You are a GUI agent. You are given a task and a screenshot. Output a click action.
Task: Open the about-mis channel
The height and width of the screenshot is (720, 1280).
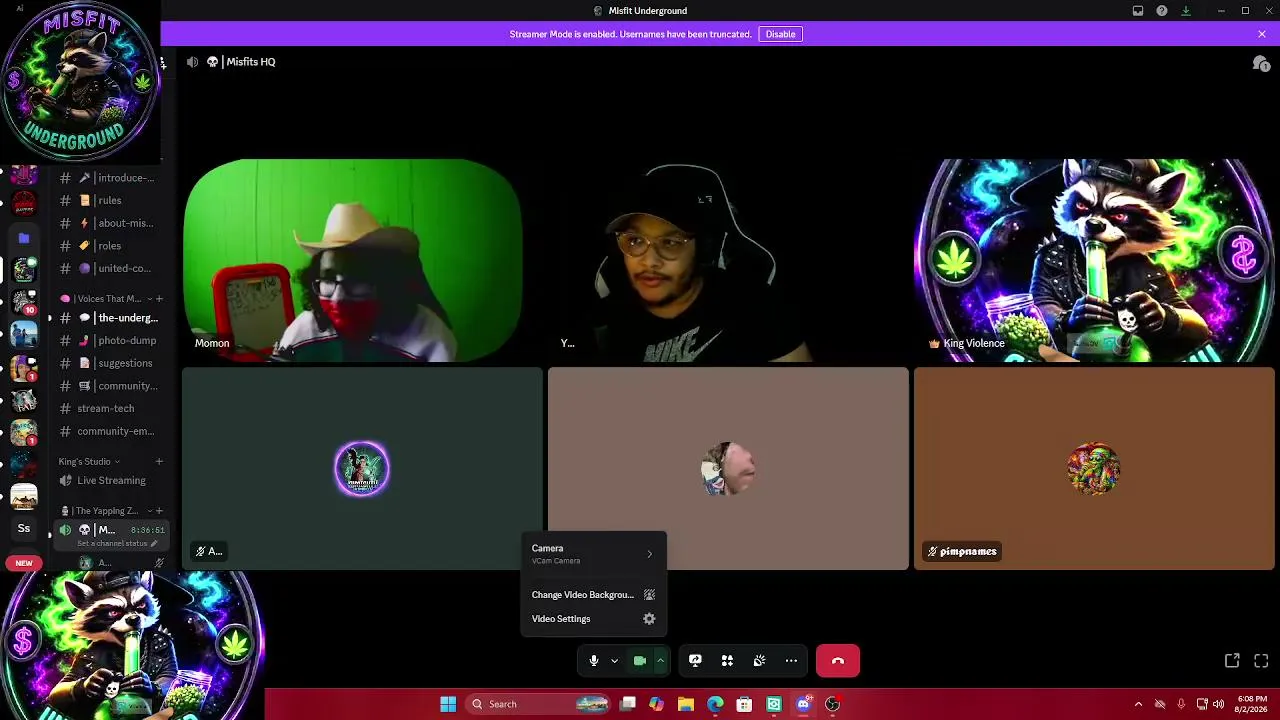(x=110, y=223)
